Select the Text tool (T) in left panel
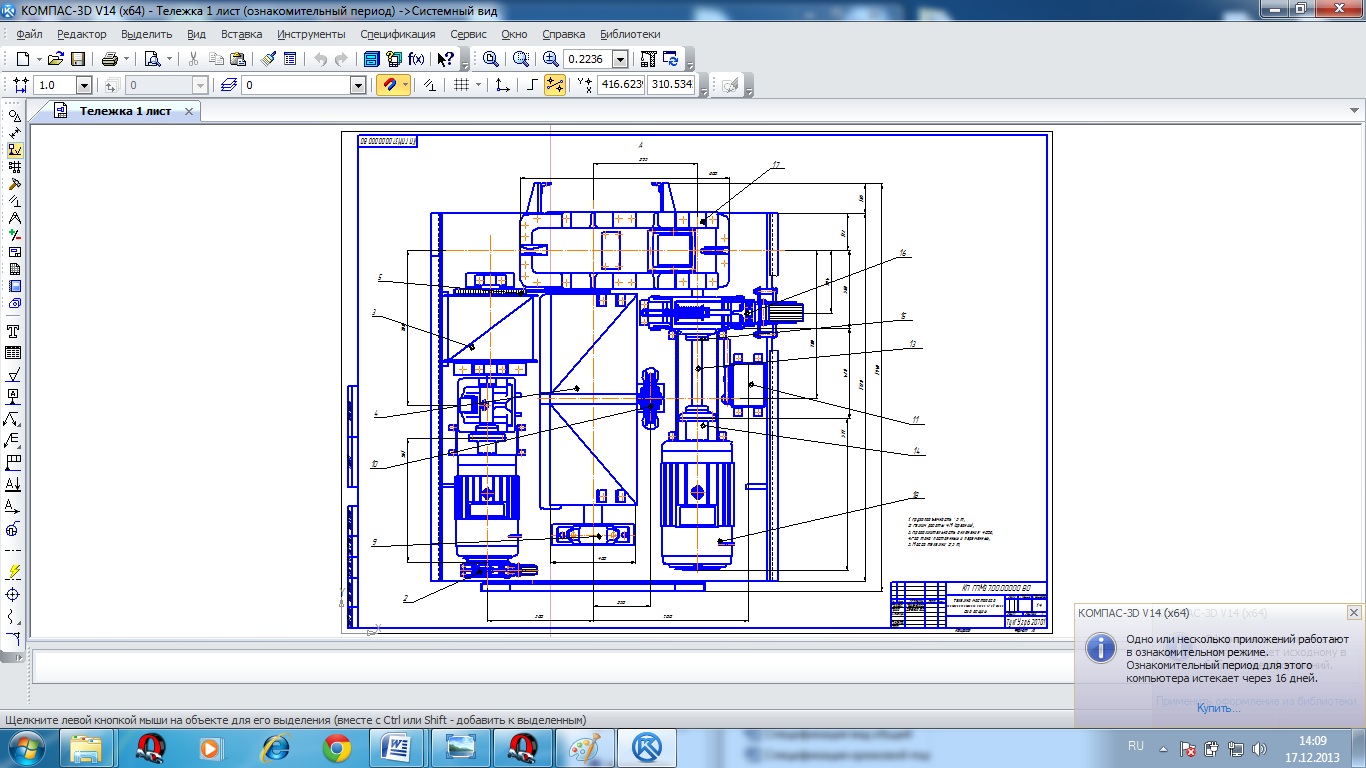 pyautogui.click(x=14, y=331)
